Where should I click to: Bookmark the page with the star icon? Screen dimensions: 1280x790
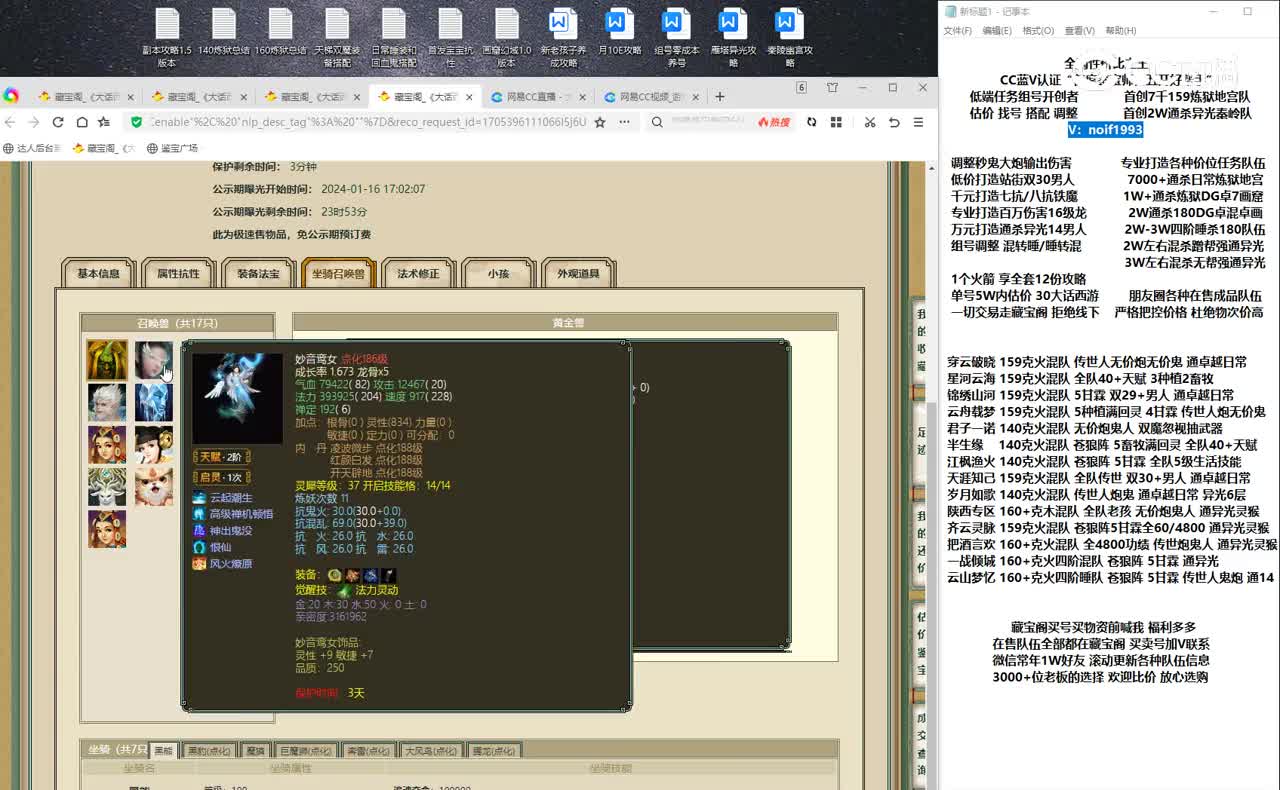pyautogui.click(x=600, y=122)
